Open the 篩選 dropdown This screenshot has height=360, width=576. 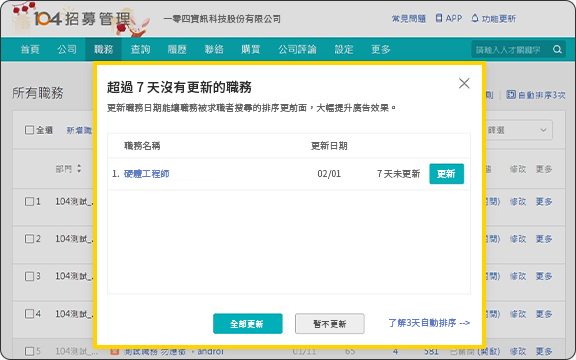519,130
